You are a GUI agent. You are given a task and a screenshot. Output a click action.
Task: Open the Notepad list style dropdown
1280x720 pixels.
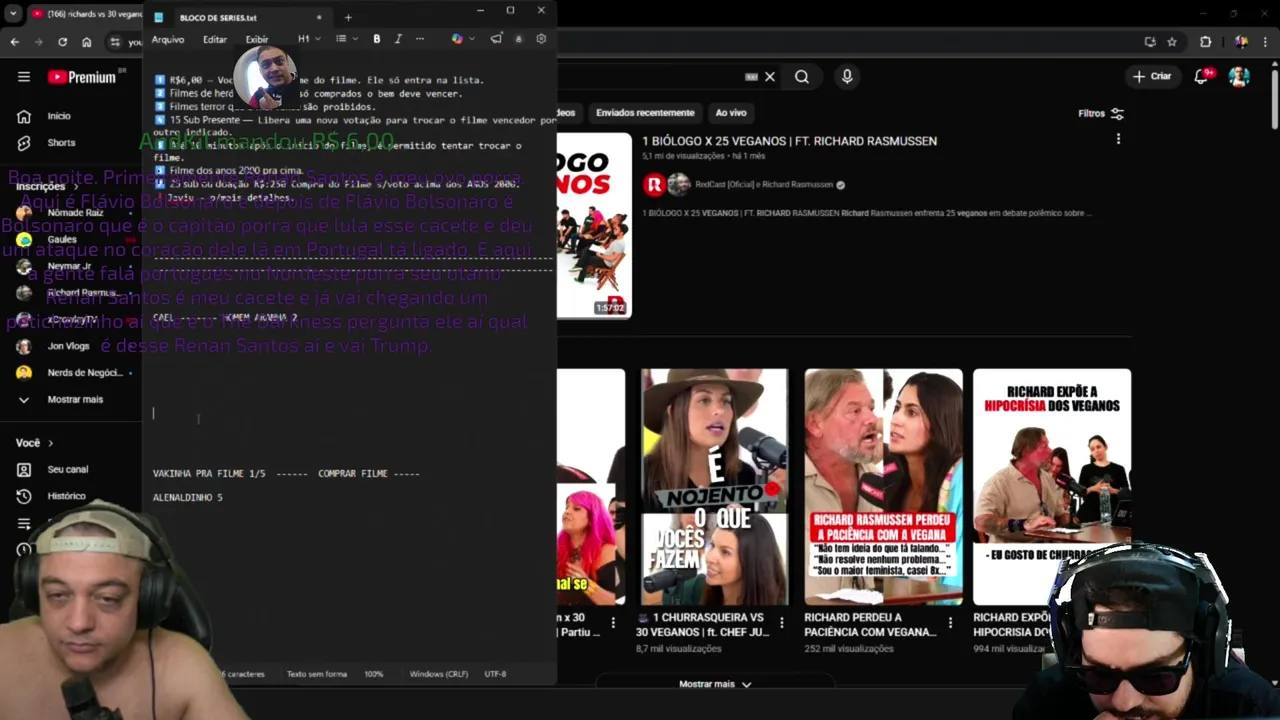coord(346,39)
